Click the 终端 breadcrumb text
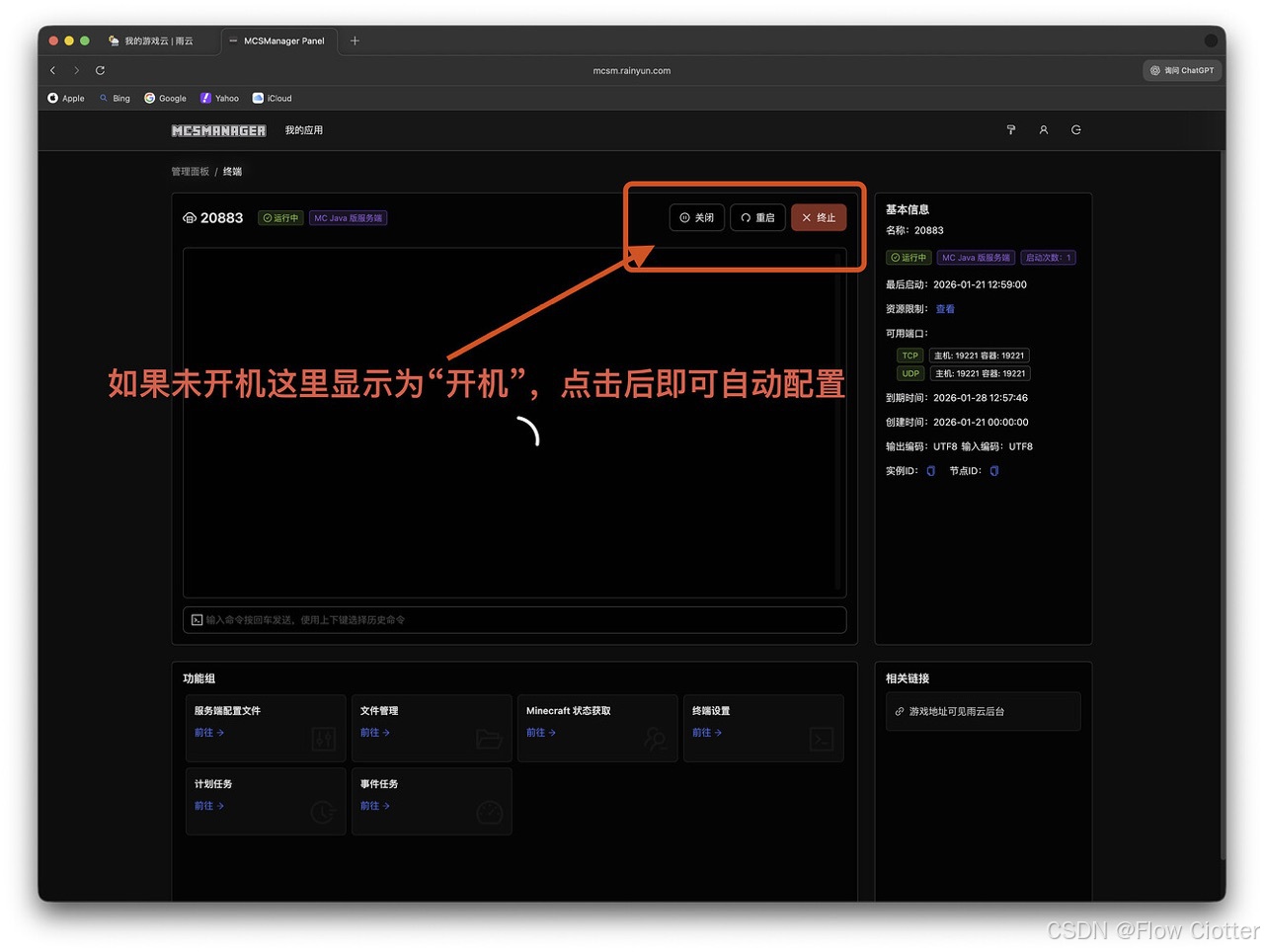This screenshot has width=1264, height=952. point(232,172)
